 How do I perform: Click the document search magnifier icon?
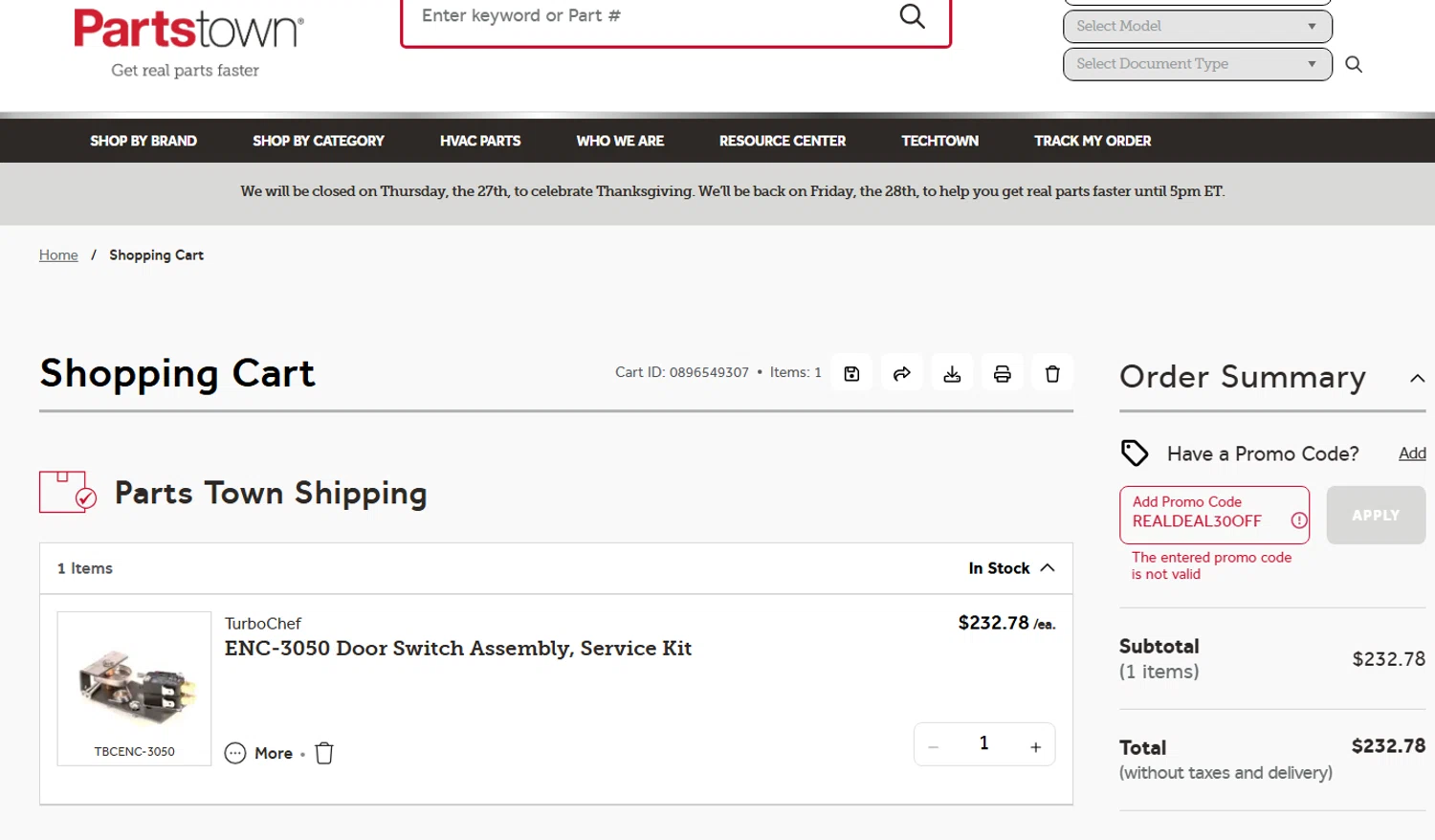click(x=1354, y=64)
